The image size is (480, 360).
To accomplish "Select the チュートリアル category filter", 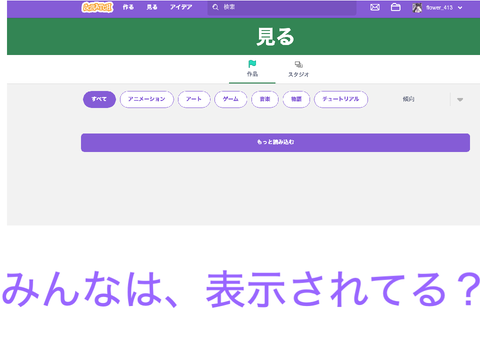I will coord(341,99).
